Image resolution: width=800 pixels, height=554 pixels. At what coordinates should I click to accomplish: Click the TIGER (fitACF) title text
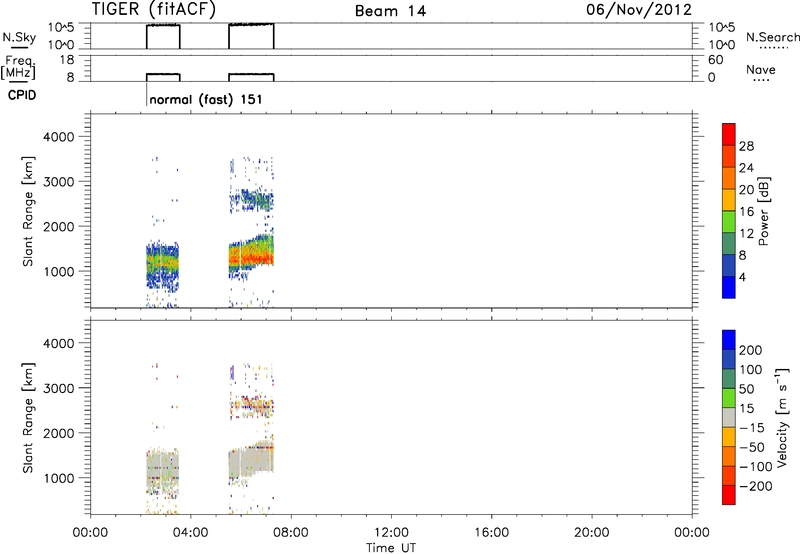point(154,10)
